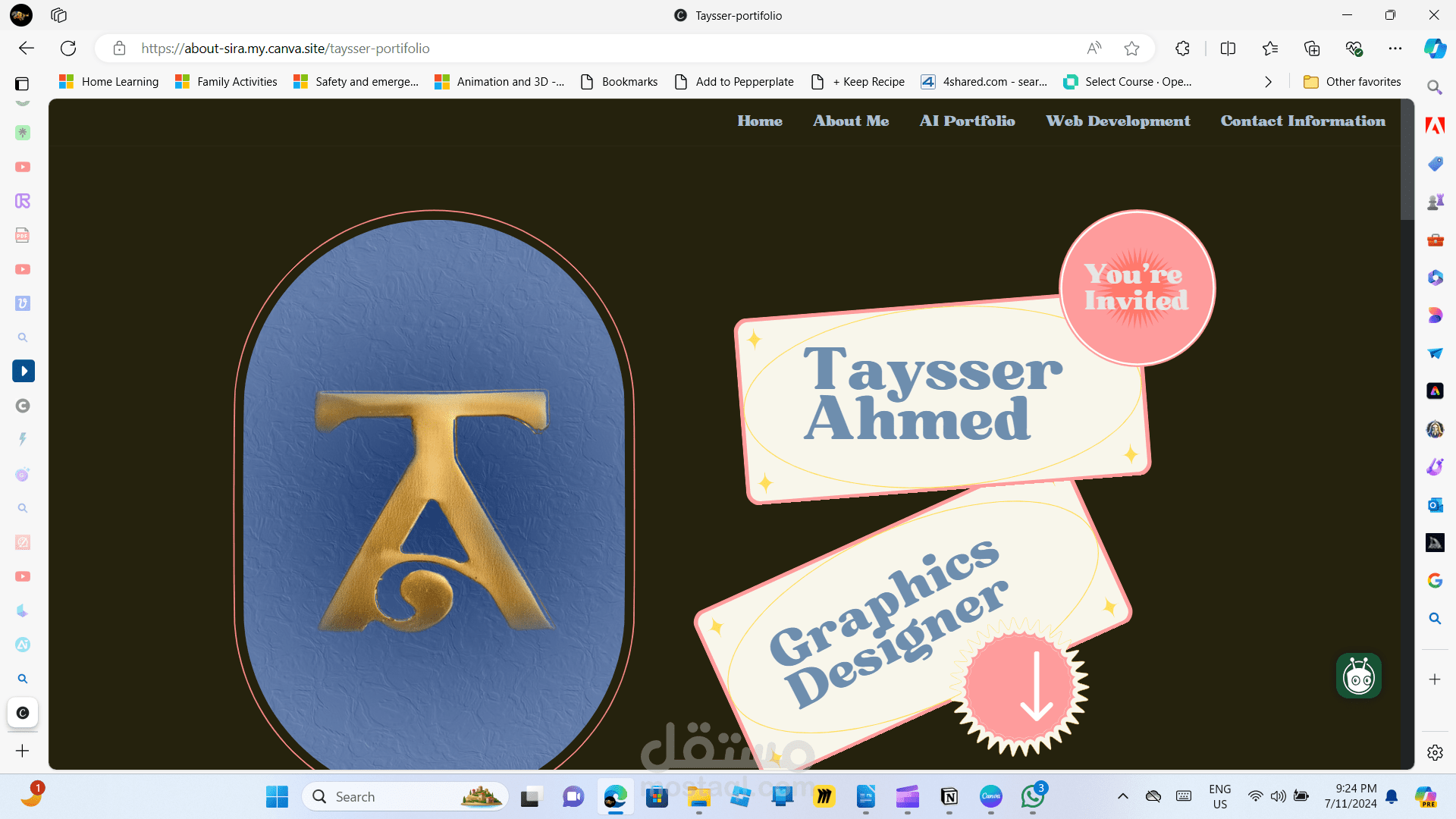Open Browser essentials heart icon
The width and height of the screenshot is (1456, 819).
click(1354, 49)
